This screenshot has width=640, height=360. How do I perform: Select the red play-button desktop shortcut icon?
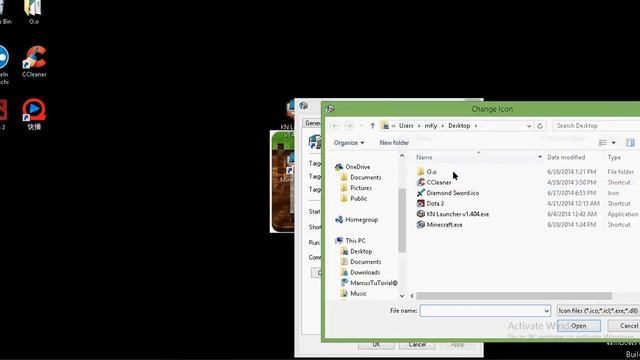[x=34, y=110]
